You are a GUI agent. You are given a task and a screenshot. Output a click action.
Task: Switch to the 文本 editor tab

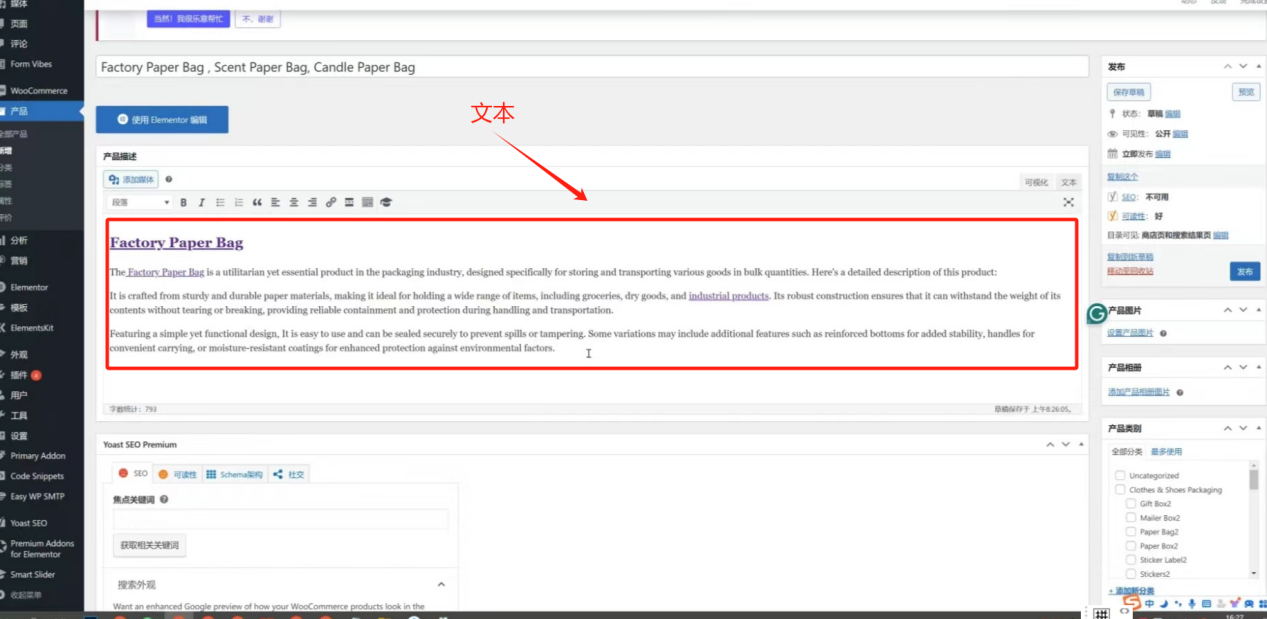click(1069, 182)
